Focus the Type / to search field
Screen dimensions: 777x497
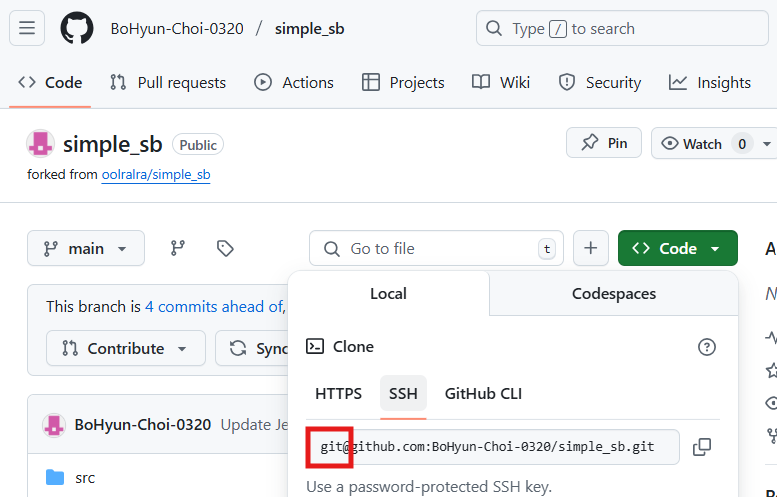[622, 28]
